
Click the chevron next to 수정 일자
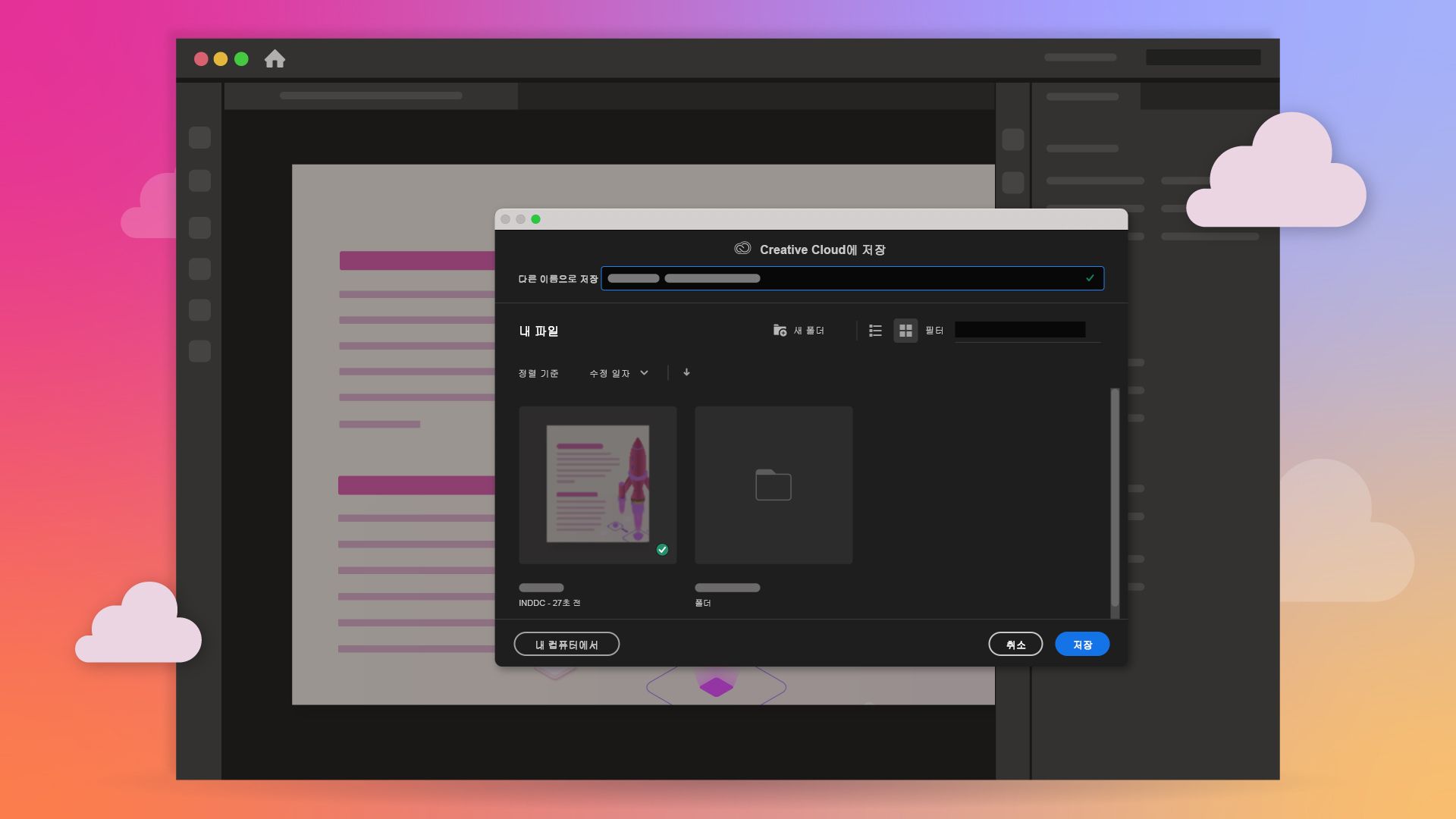(644, 373)
